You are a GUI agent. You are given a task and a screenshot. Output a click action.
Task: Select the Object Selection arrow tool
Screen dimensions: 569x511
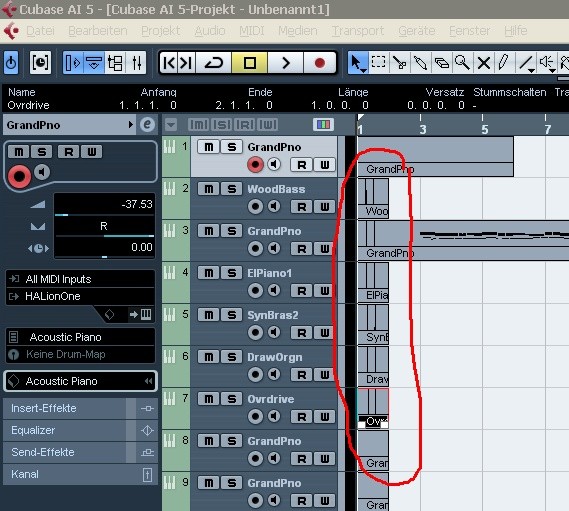pos(358,63)
